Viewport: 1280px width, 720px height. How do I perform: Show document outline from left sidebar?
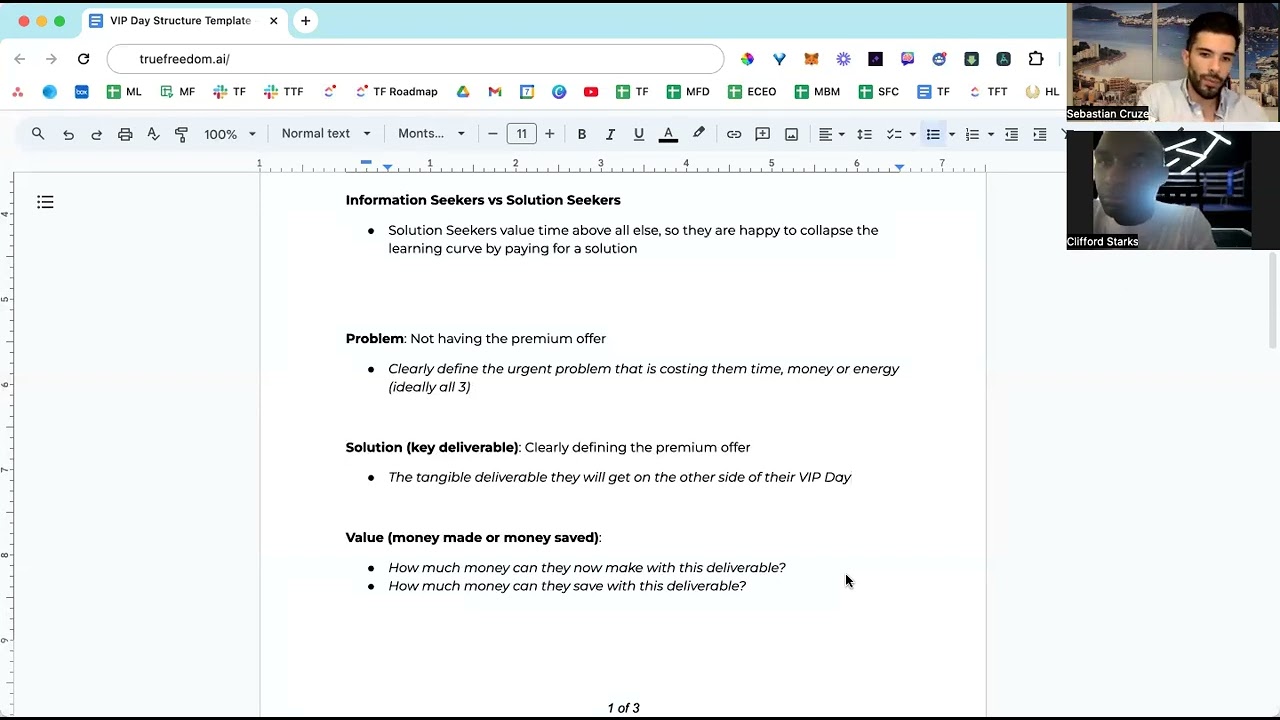point(45,202)
